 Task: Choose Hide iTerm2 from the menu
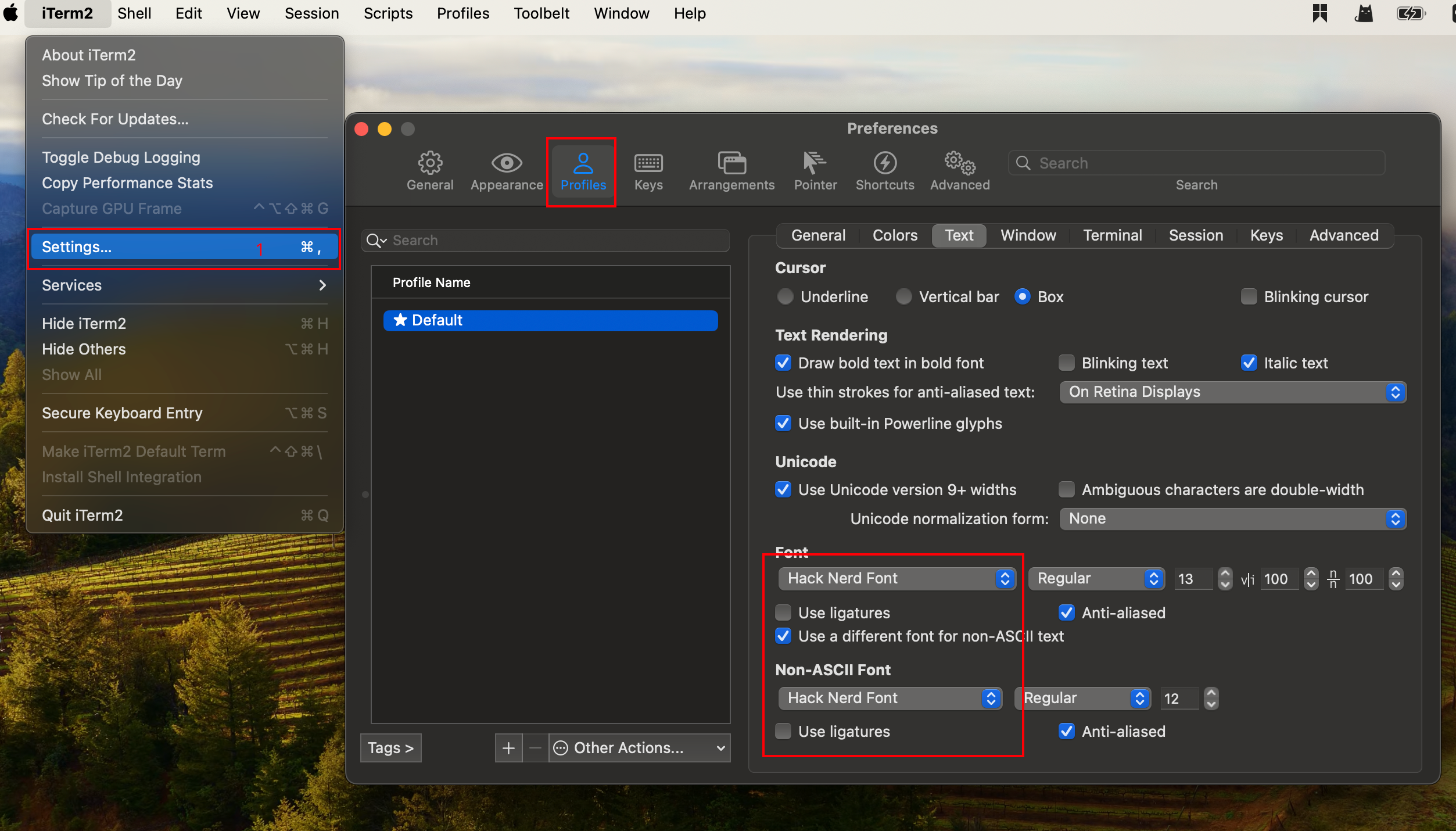click(x=184, y=324)
